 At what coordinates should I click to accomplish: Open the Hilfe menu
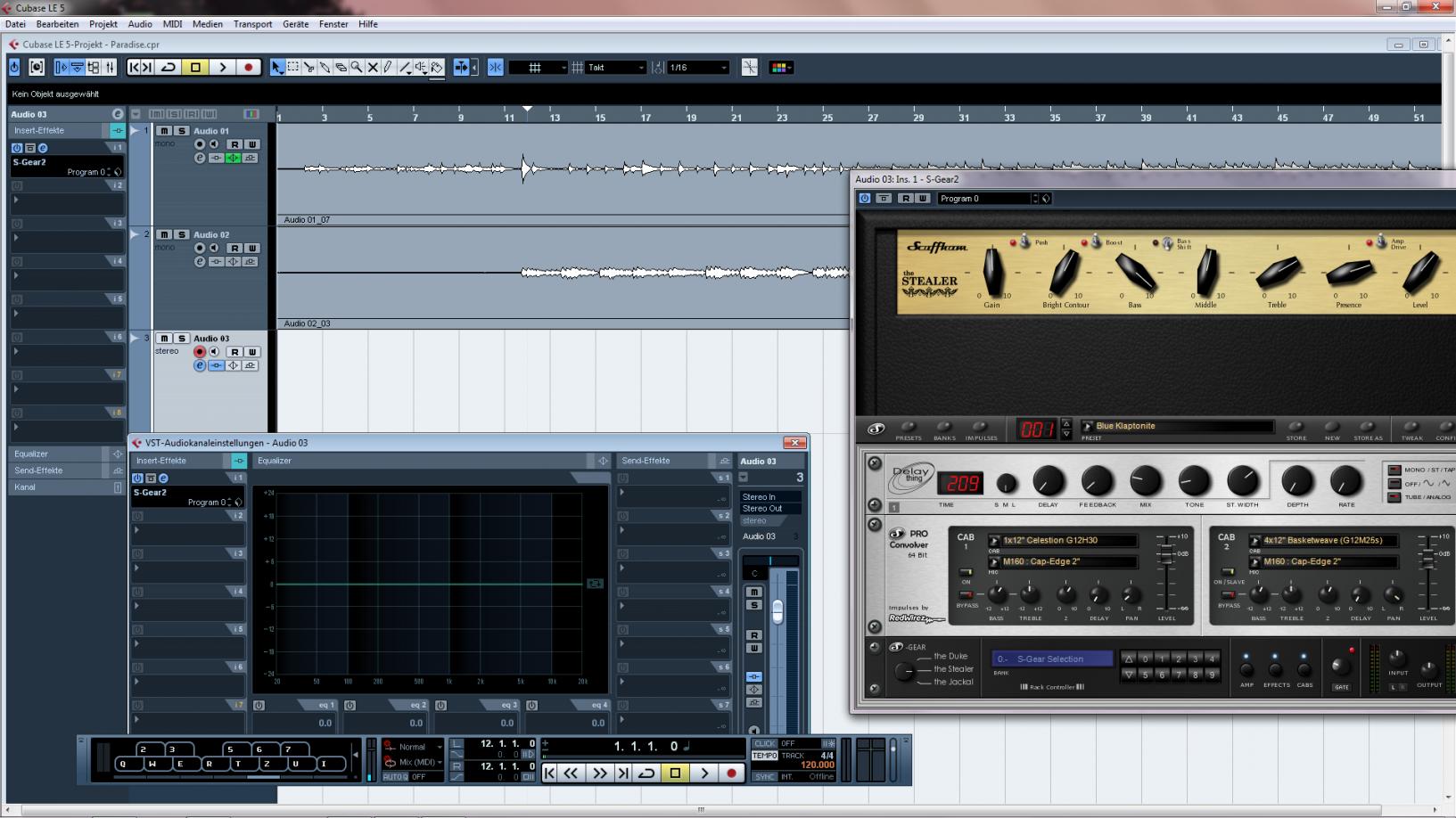[x=368, y=24]
